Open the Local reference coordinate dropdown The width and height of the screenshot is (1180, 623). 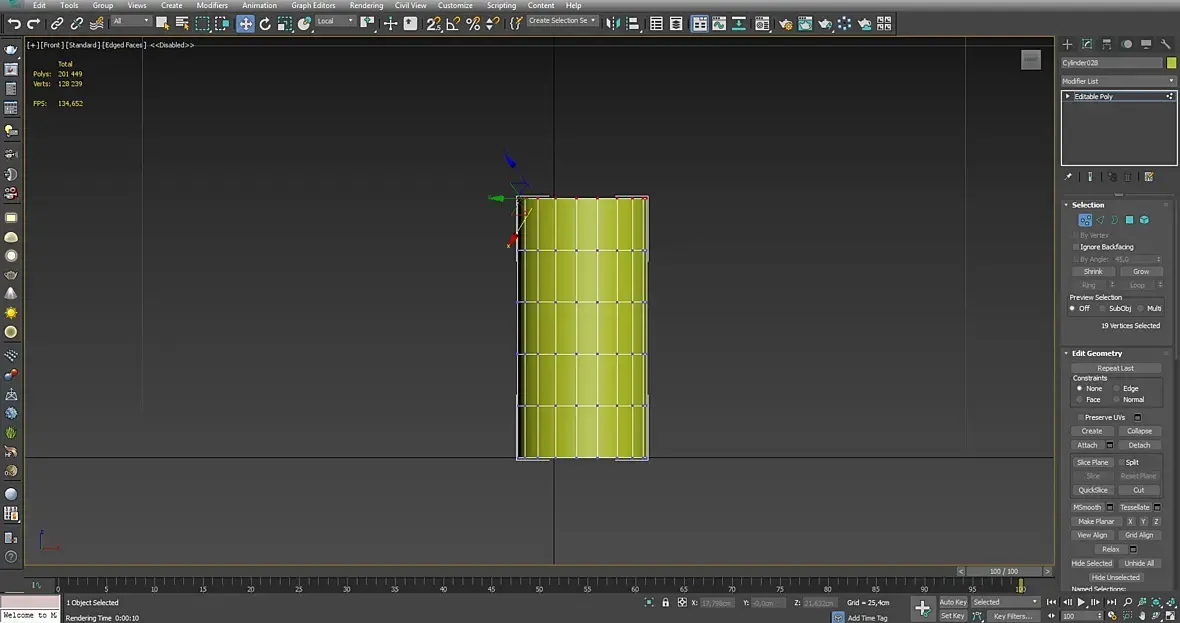pyautogui.click(x=335, y=21)
